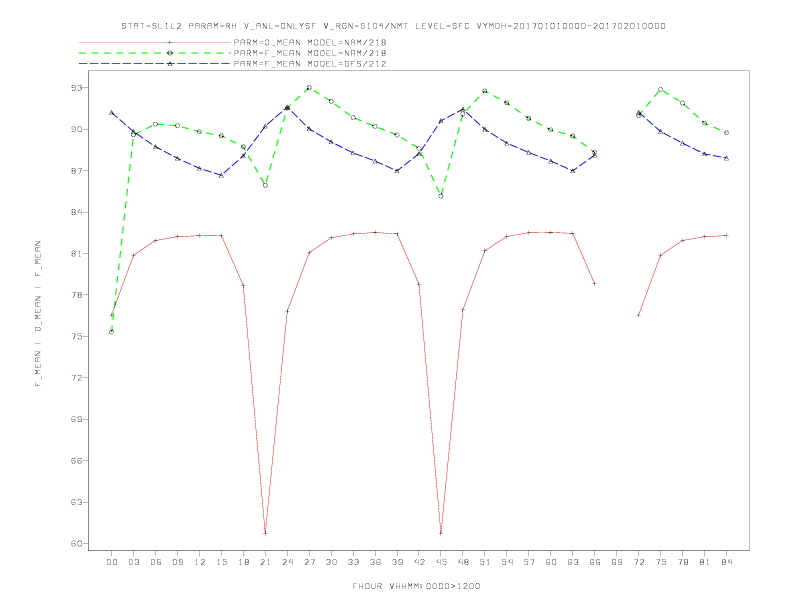
Task: Click the chart title starting STAT=SL1L2 PARAM=RH
Action: (393, 26)
